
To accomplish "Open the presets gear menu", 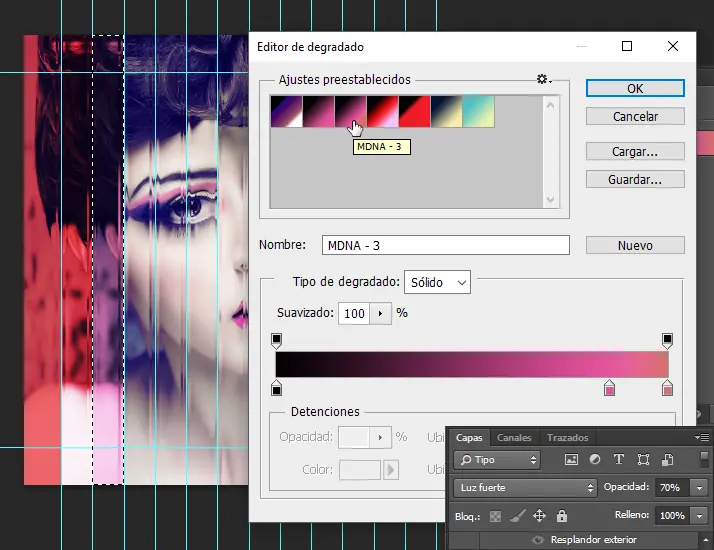I will 543,80.
